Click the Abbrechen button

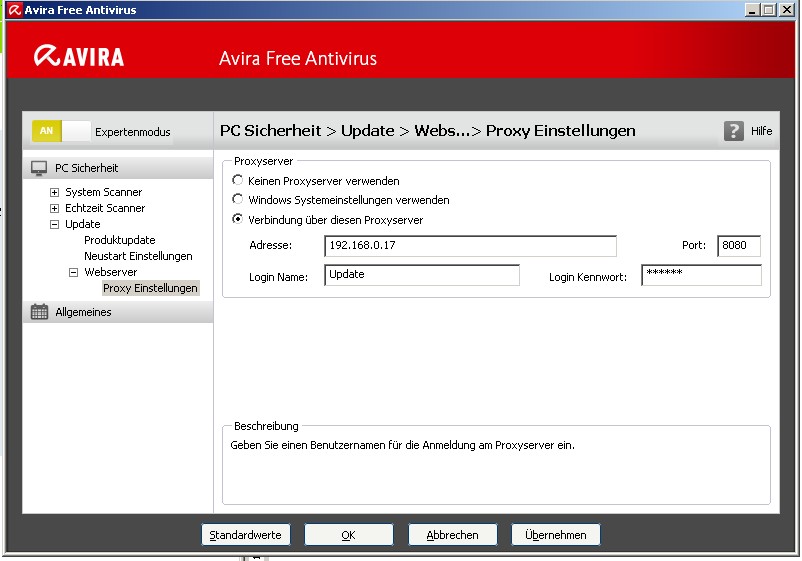click(452, 535)
